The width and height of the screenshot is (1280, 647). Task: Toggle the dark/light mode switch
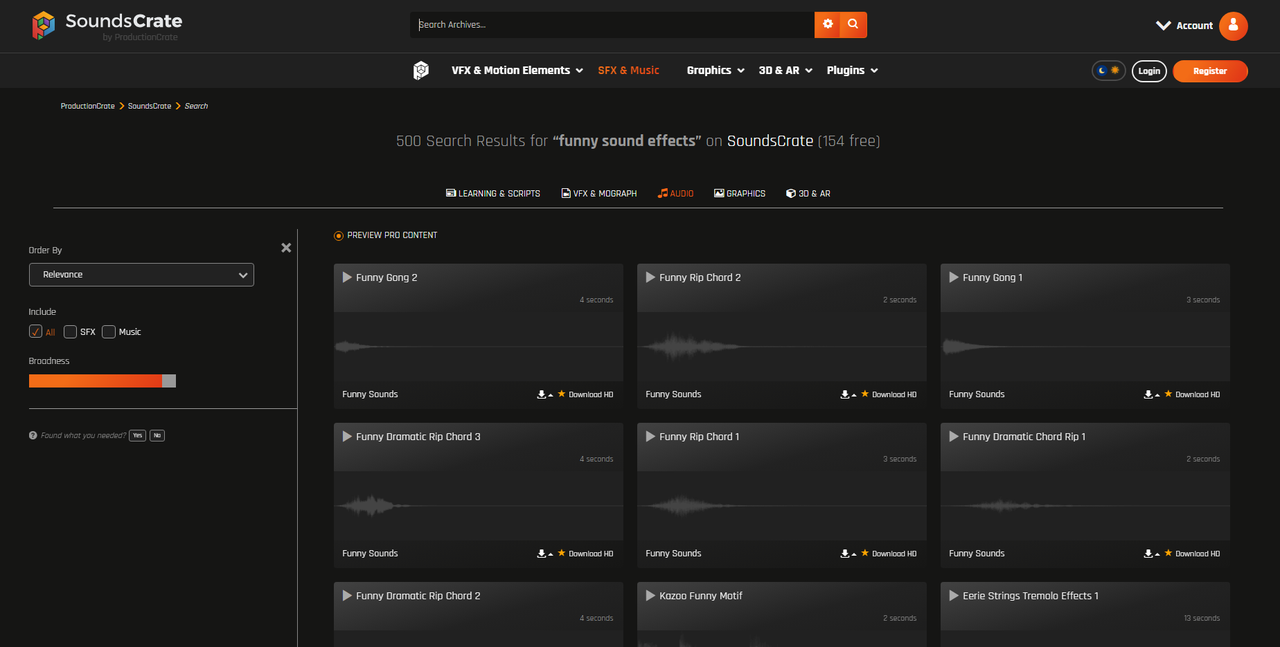point(1109,71)
